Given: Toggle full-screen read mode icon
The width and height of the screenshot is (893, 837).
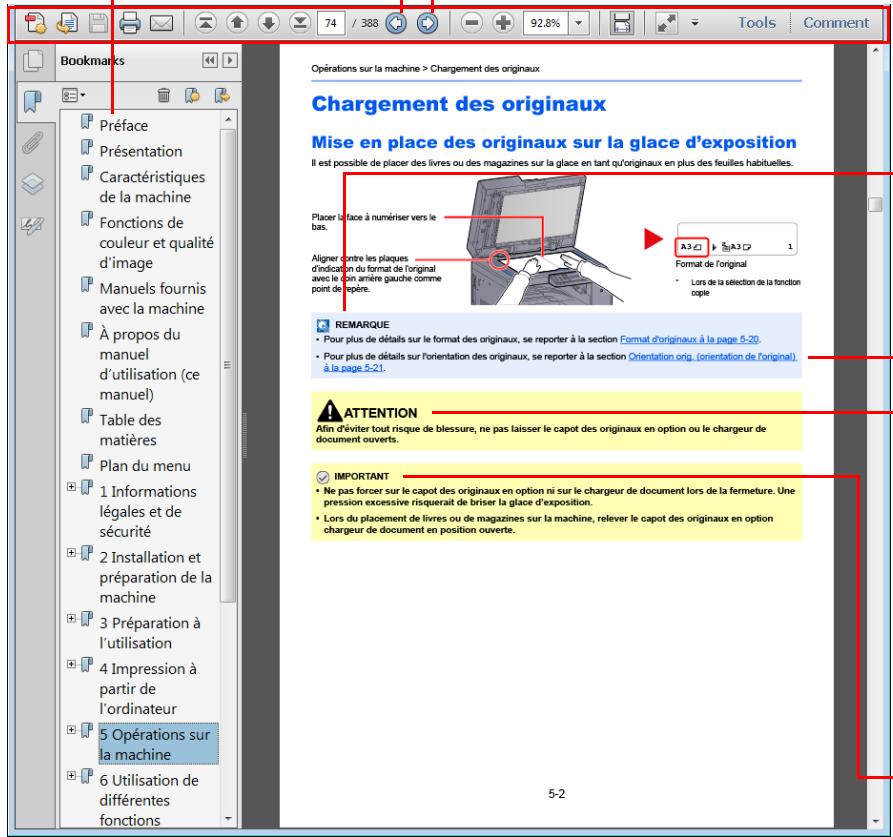Looking at the screenshot, I should point(666,23).
